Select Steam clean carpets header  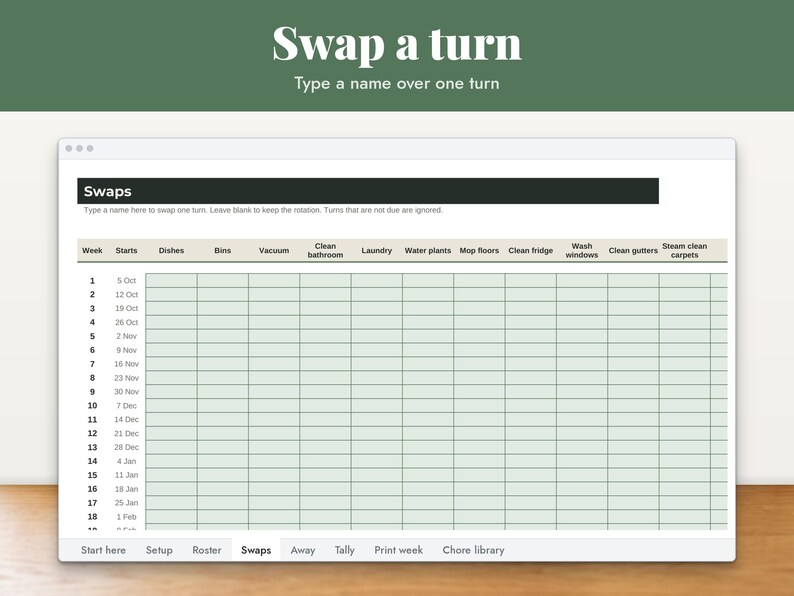pos(685,251)
